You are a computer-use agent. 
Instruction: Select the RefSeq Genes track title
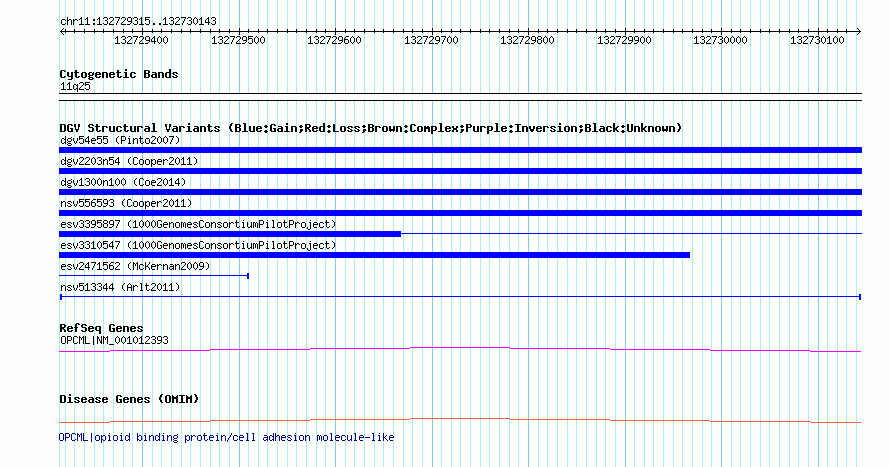(101, 329)
